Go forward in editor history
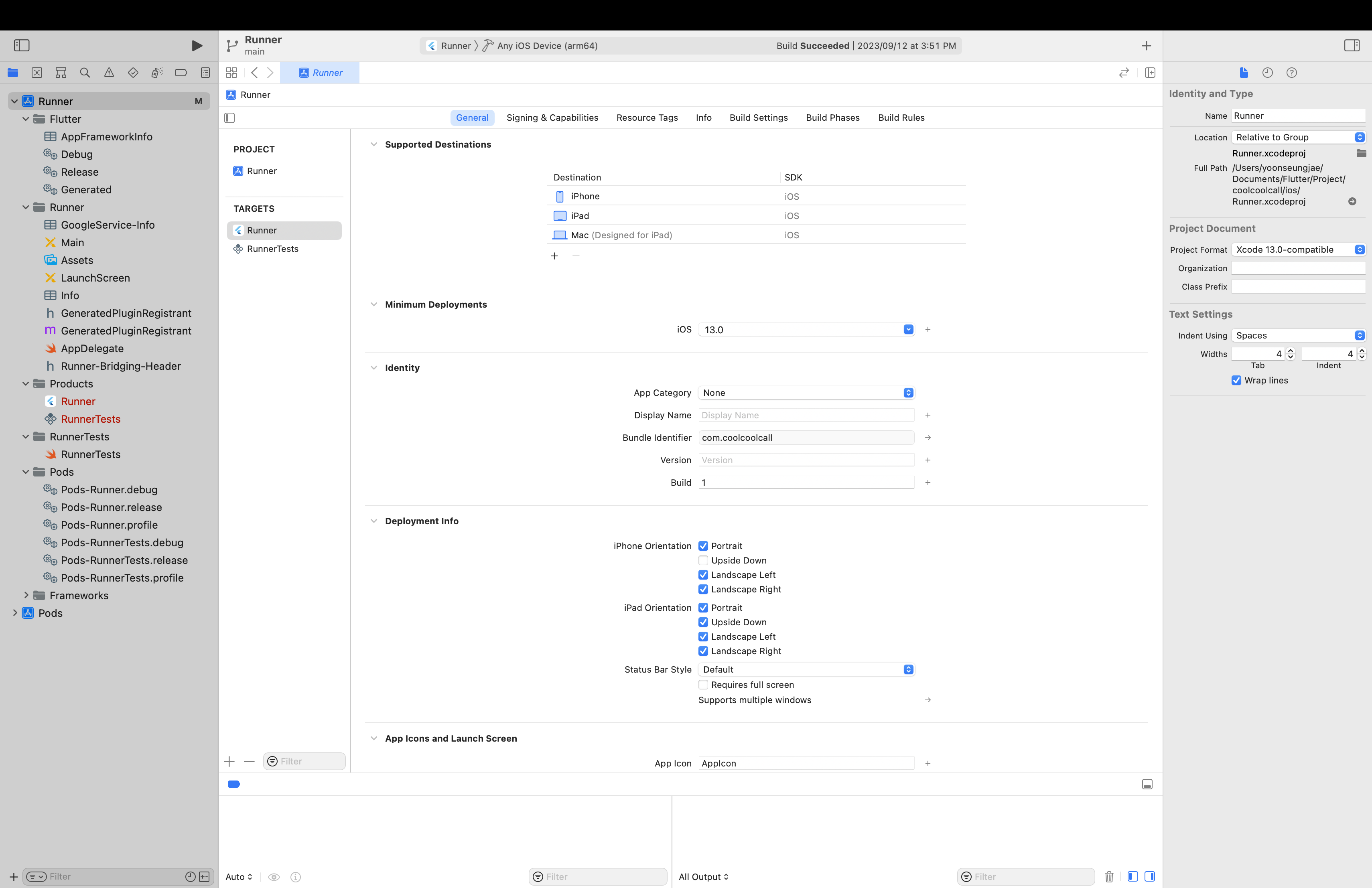 270,73
